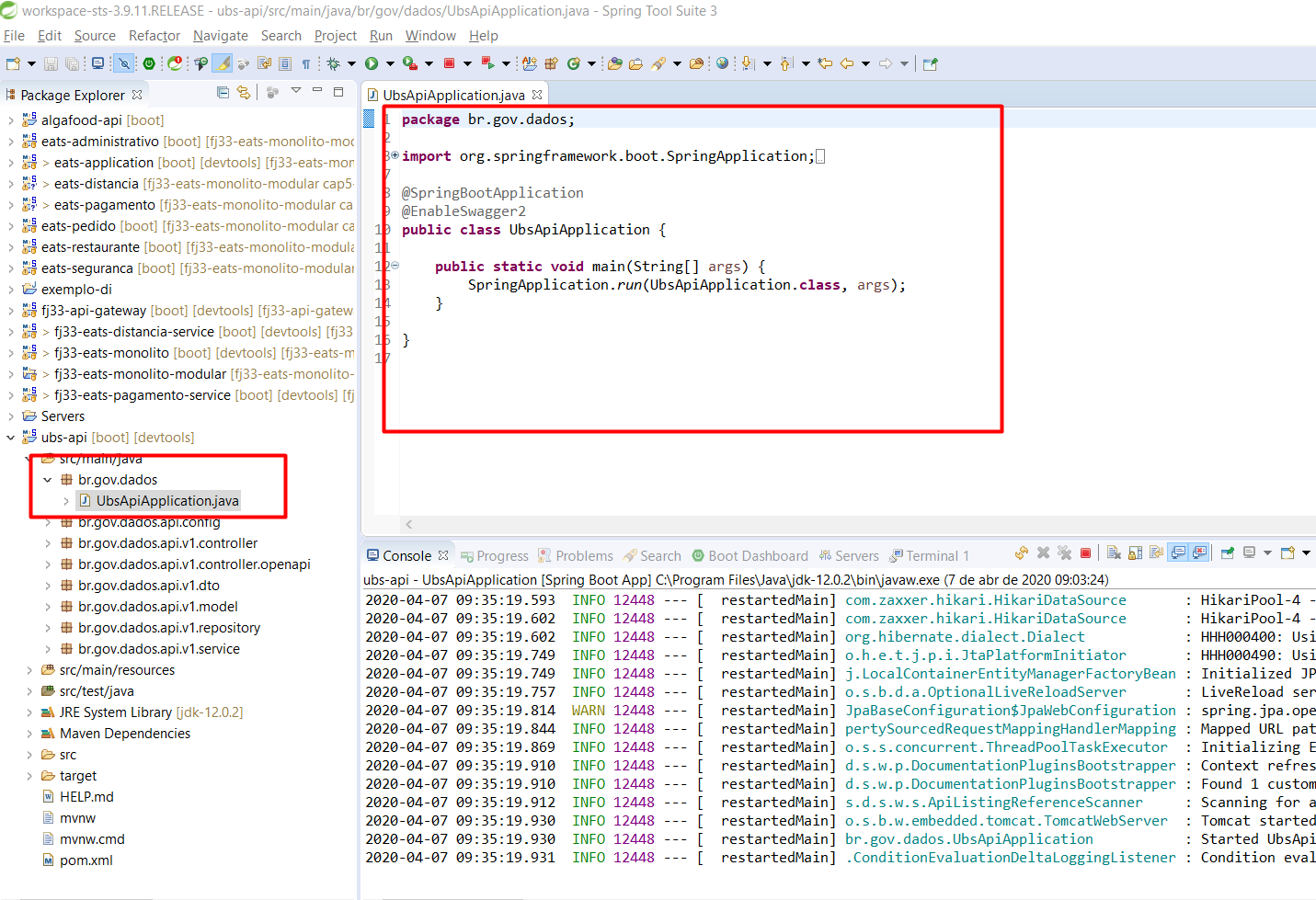Click the Remove All Terminated Launches icon
Image resolution: width=1316 pixels, height=900 pixels.
1064,553
